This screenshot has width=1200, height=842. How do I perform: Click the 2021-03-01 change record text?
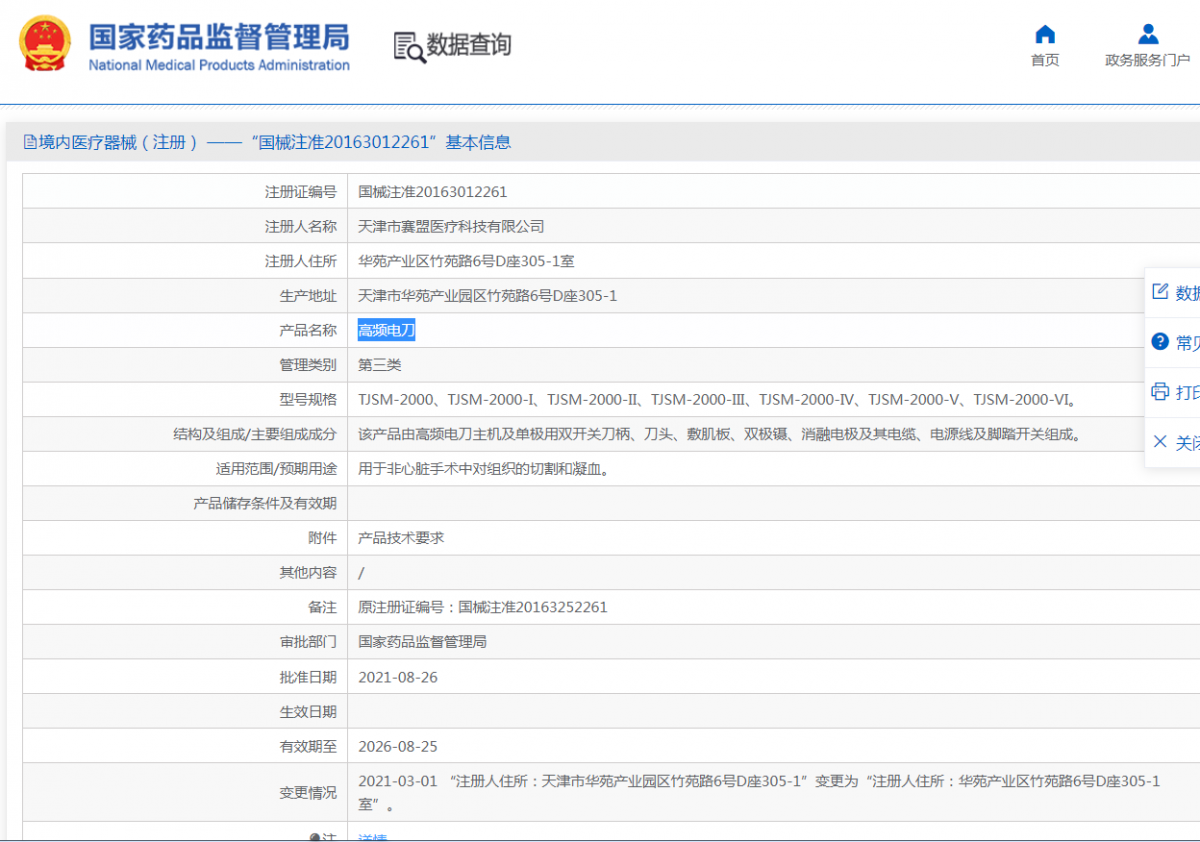[x=759, y=793]
